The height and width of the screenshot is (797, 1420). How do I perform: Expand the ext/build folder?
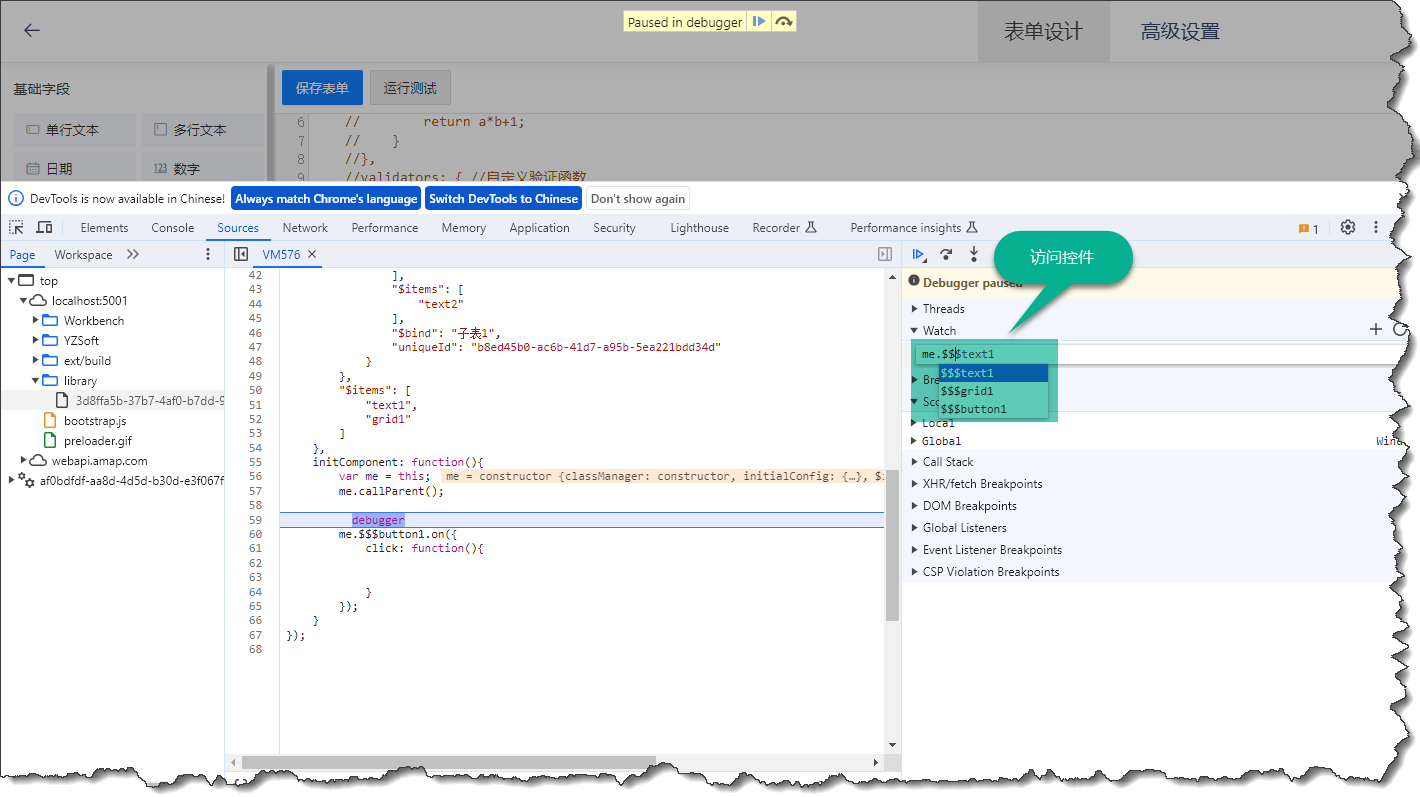coord(36,361)
